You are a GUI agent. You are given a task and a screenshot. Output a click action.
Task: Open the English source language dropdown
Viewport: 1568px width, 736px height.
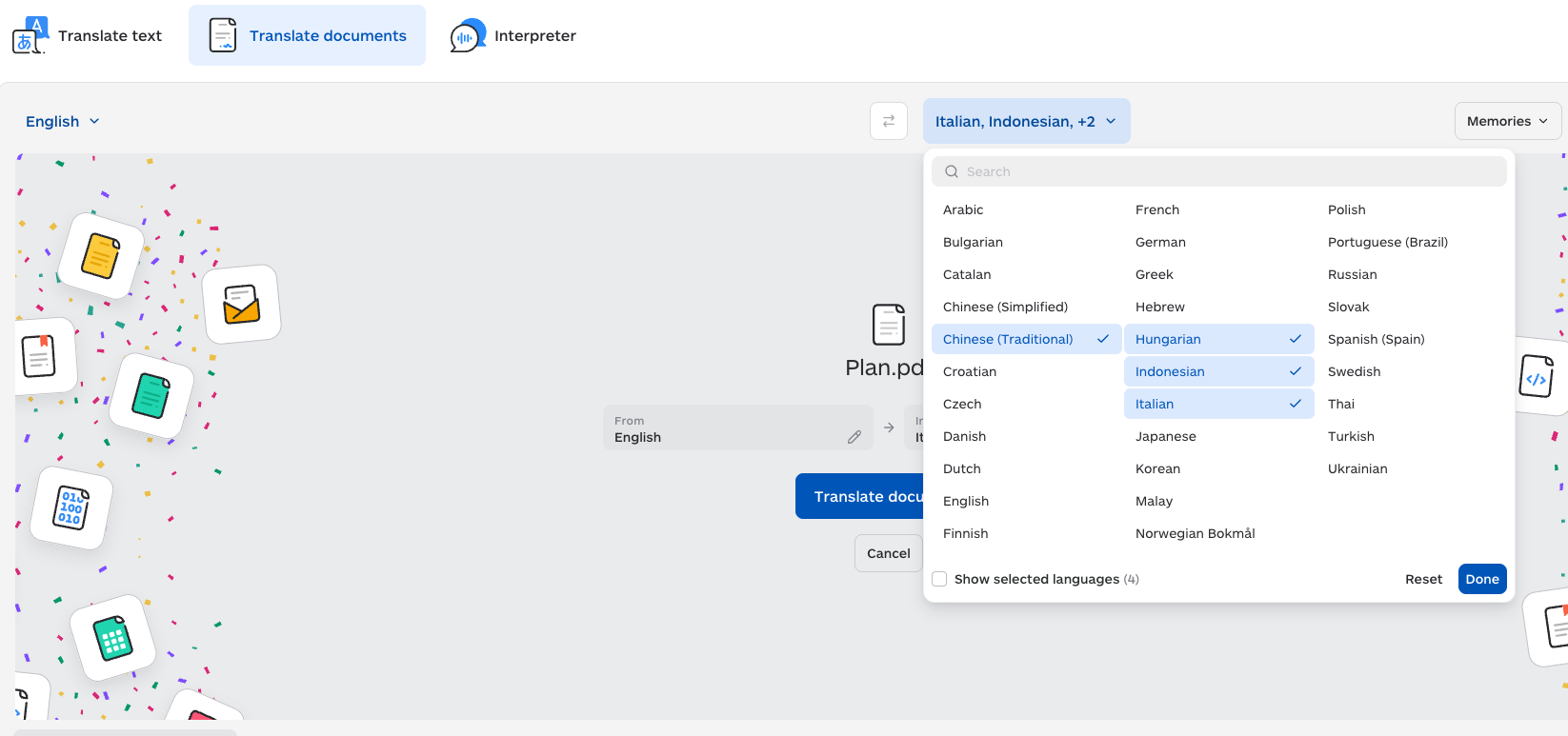pos(62,122)
